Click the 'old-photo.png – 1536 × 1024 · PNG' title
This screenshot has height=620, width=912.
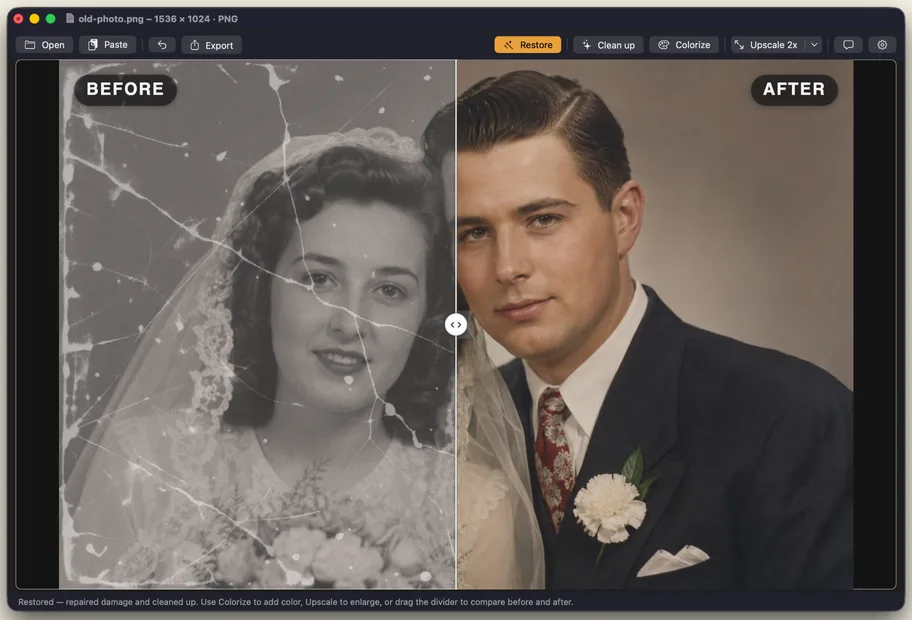pos(158,19)
